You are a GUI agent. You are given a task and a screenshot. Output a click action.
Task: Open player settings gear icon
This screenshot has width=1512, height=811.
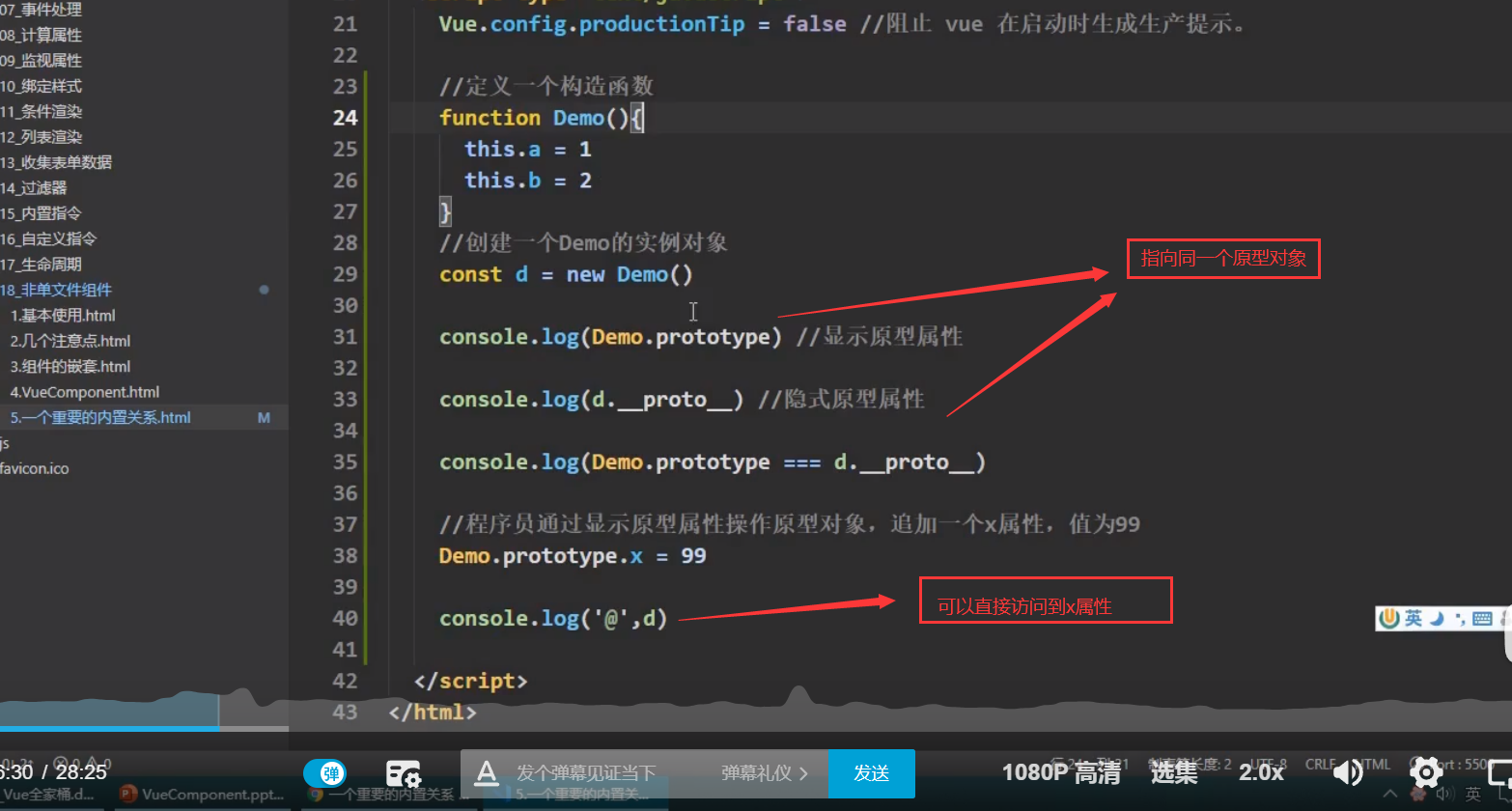pyautogui.click(x=1426, y=772)
